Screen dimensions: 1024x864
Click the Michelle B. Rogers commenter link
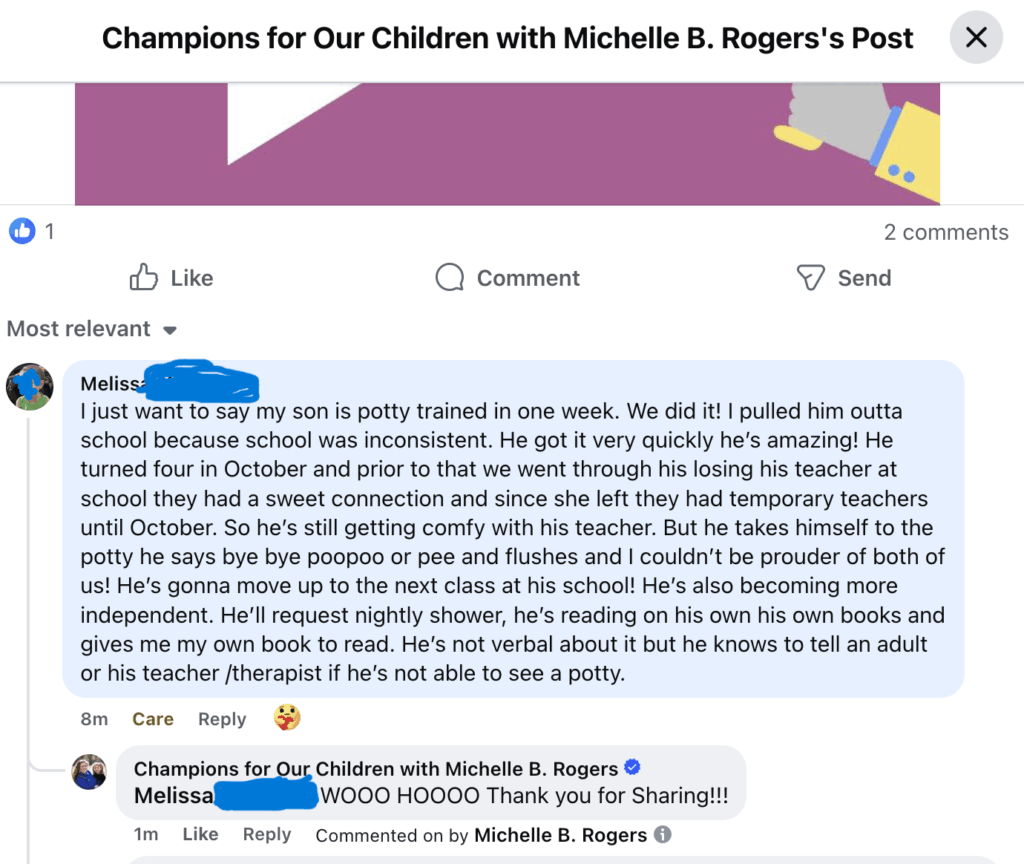point(560,834)
